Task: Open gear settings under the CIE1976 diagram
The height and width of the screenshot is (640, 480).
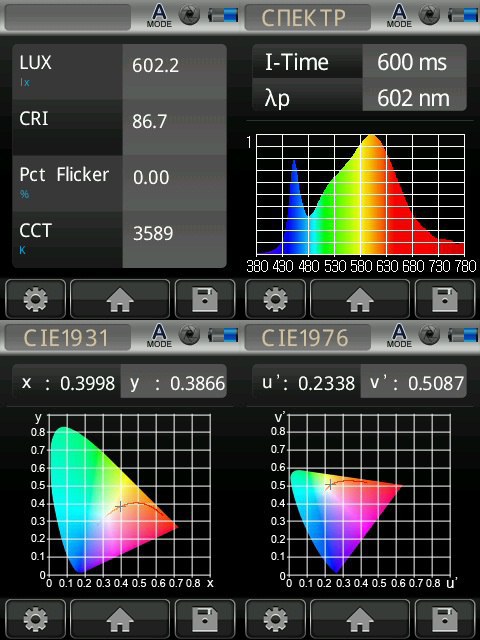Action: click(275, 619)
